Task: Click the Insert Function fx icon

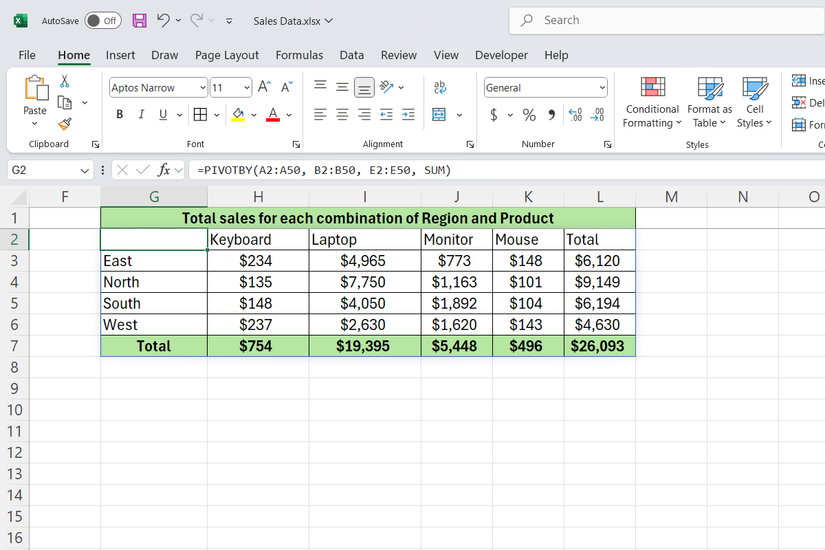Action: [164, 170]
